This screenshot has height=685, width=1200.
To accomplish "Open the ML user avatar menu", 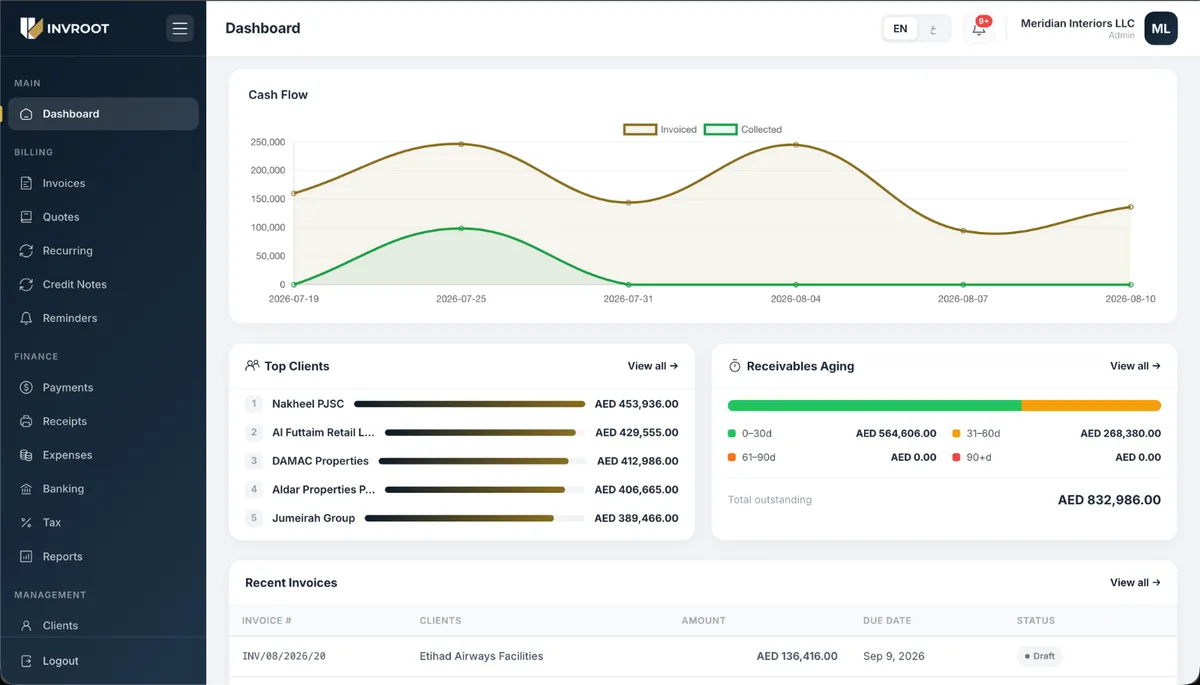I will (1161, 28).
